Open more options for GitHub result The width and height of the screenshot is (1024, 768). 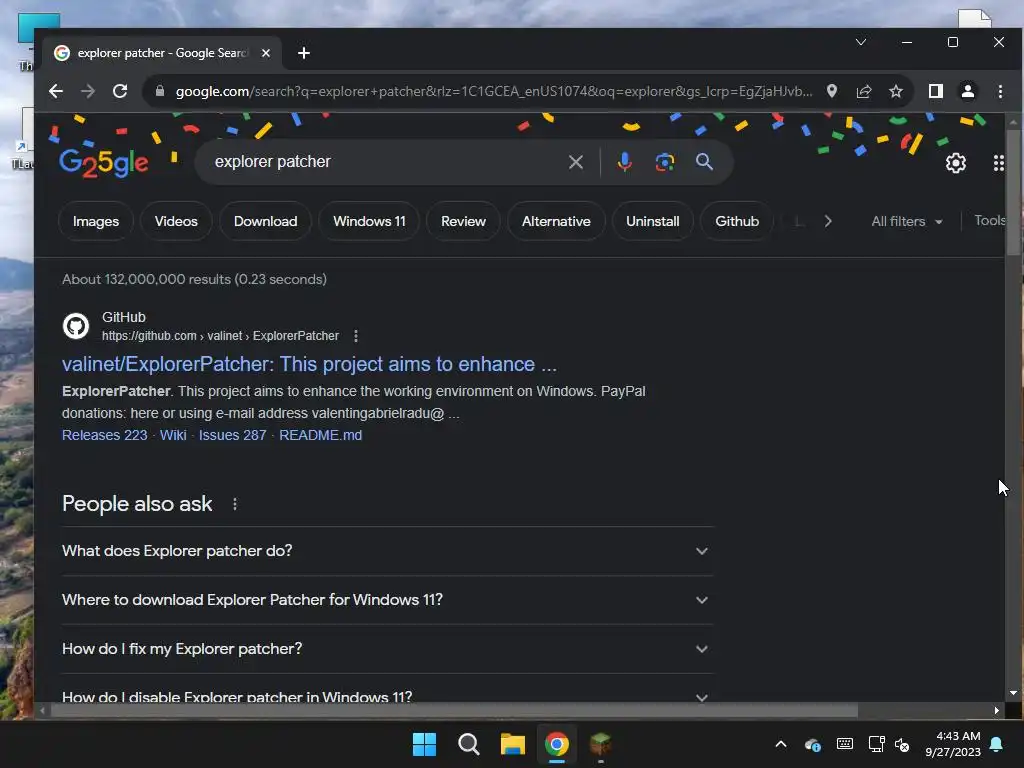pyautogui.click(x=356, y=336)
